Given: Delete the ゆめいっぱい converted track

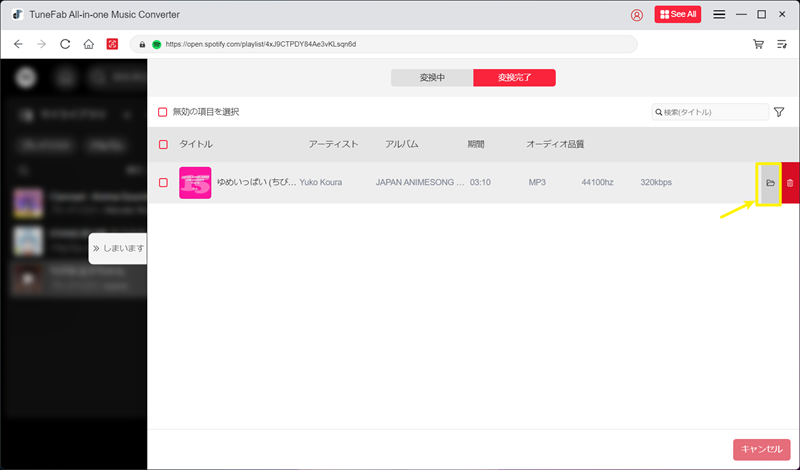Looking at the screenshot, I should pyautogui.click(x=790, y=183).
